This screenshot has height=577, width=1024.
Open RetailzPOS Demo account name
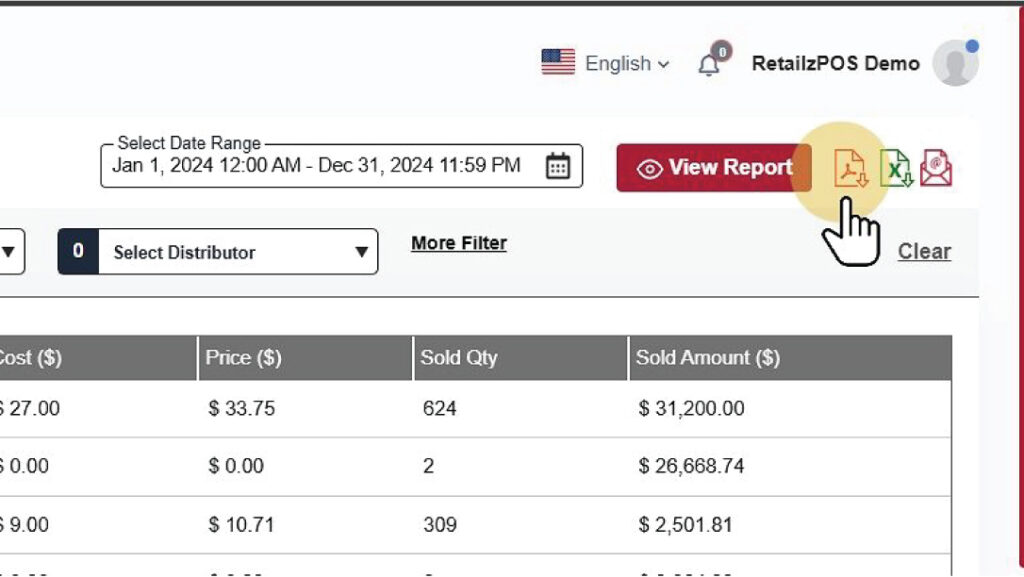click(835, 64)
